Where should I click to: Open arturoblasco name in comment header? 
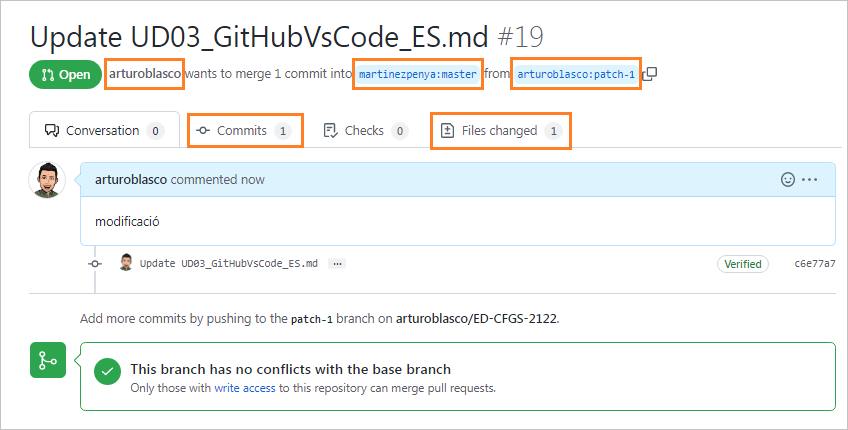[131, 180]
